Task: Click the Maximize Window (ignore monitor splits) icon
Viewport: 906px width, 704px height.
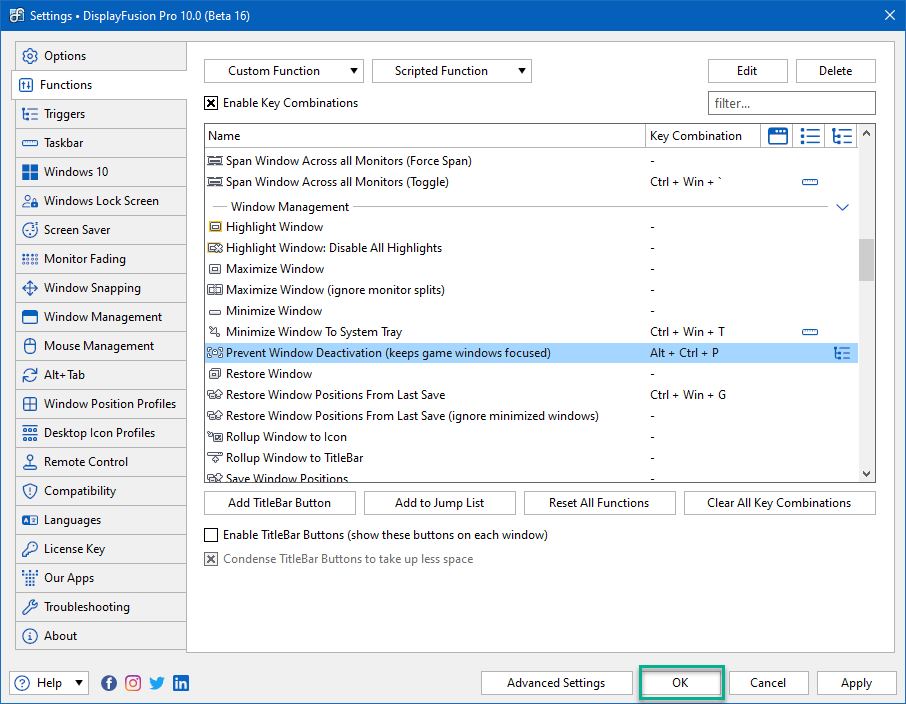Action: click(215, 290)
